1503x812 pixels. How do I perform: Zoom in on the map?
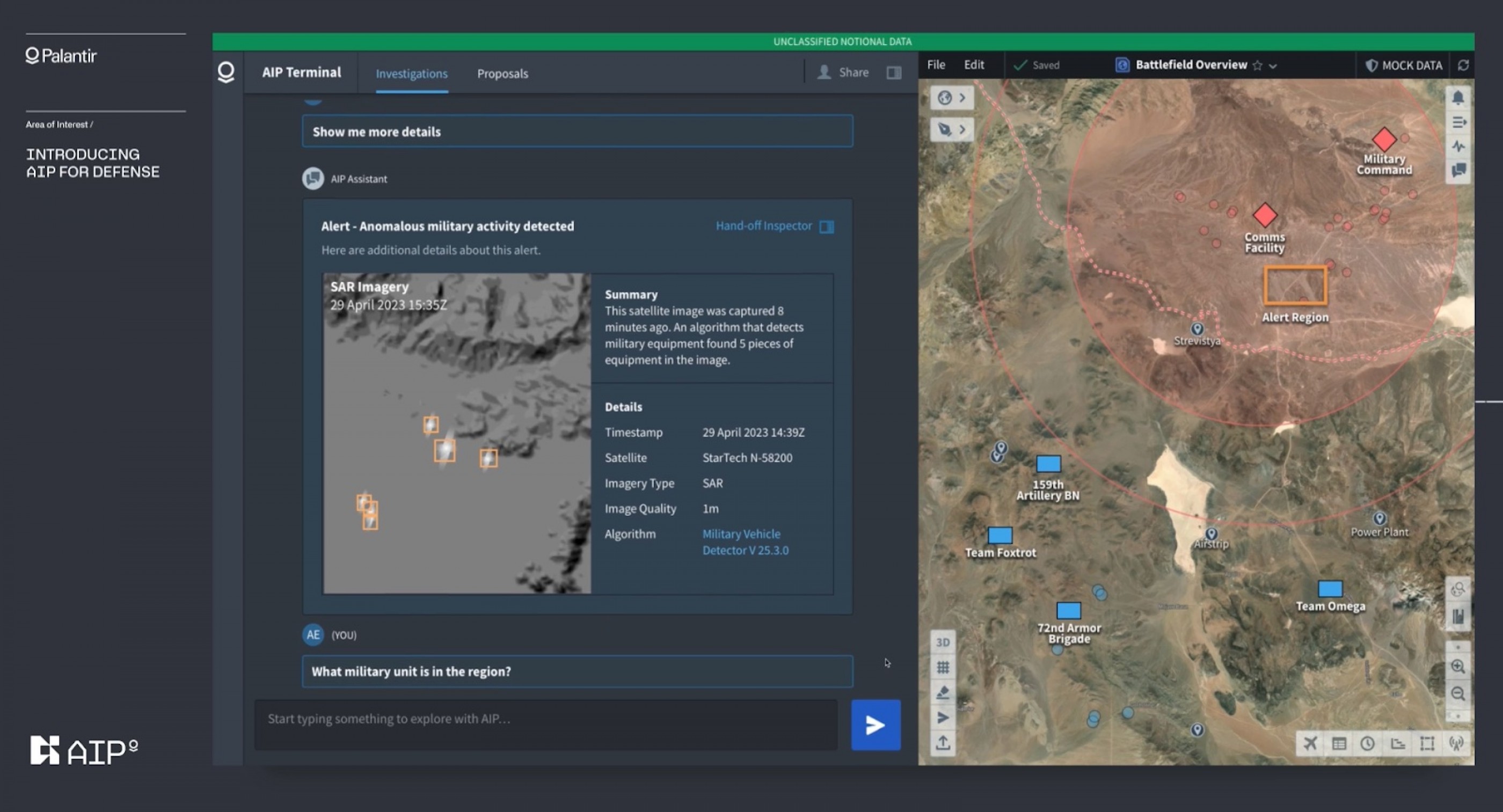[x=1458, y=667]
